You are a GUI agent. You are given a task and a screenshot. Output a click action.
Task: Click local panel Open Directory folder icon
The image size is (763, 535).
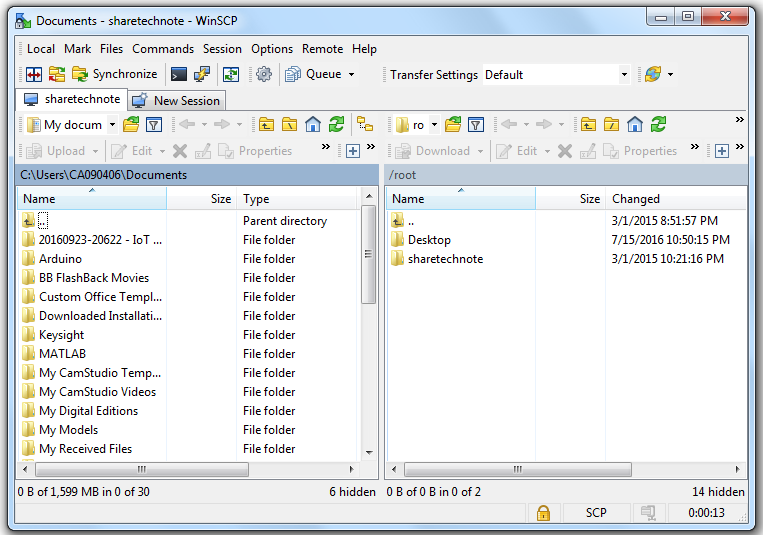click(x=131, y=125)
